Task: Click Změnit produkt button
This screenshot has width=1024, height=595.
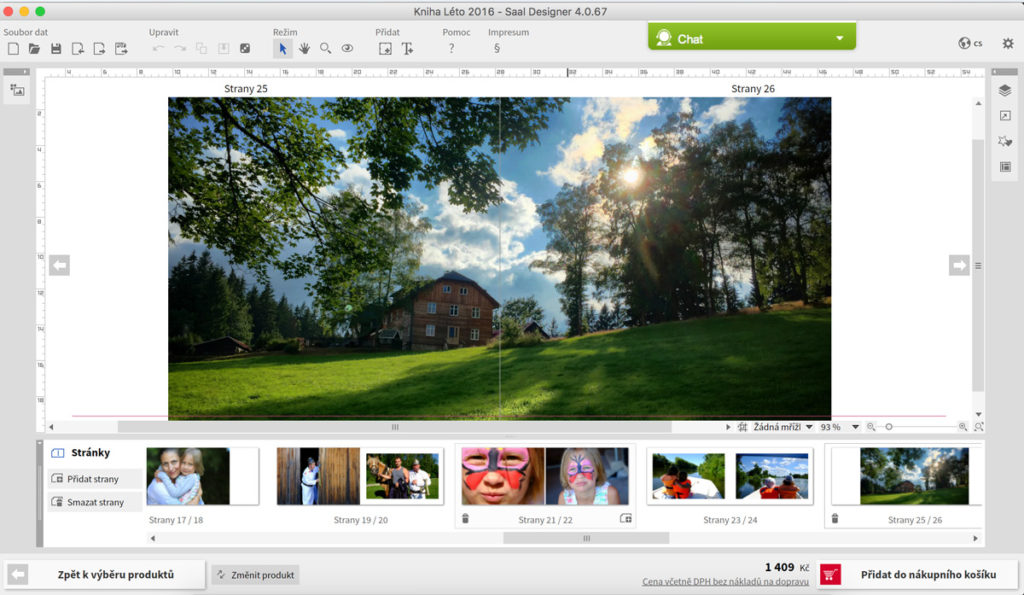Action: pos(255,574)
